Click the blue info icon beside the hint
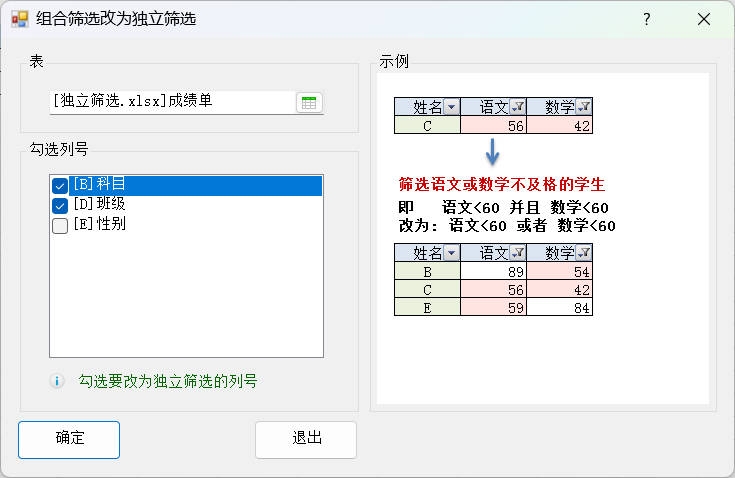 coord(57,381)
